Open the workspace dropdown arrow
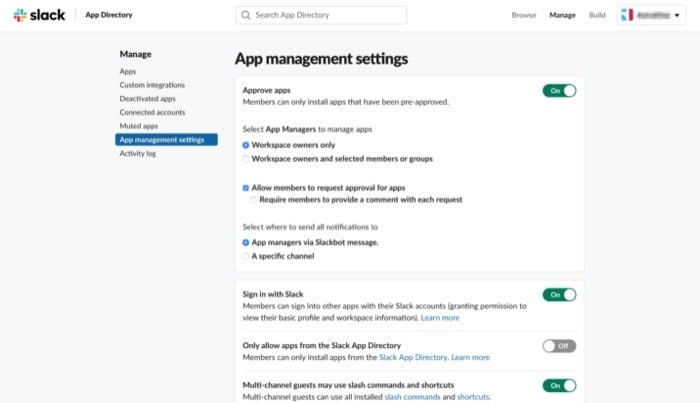This screenshot has height=403, width=700. (x=677, y=15)
